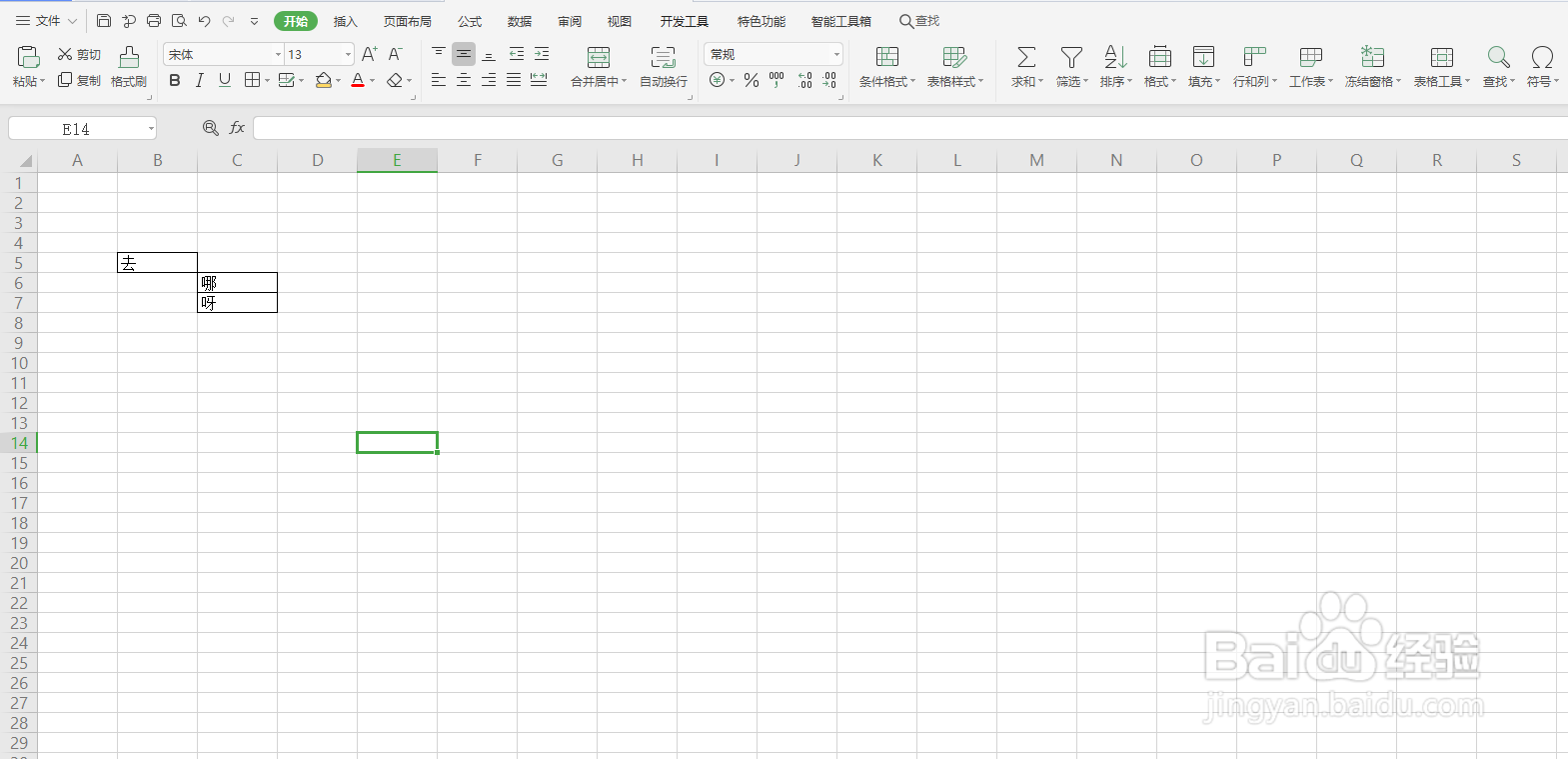Toggle Wrap Text (自动换行)
The image size is (1568, 759).
(x=664, y=66)
